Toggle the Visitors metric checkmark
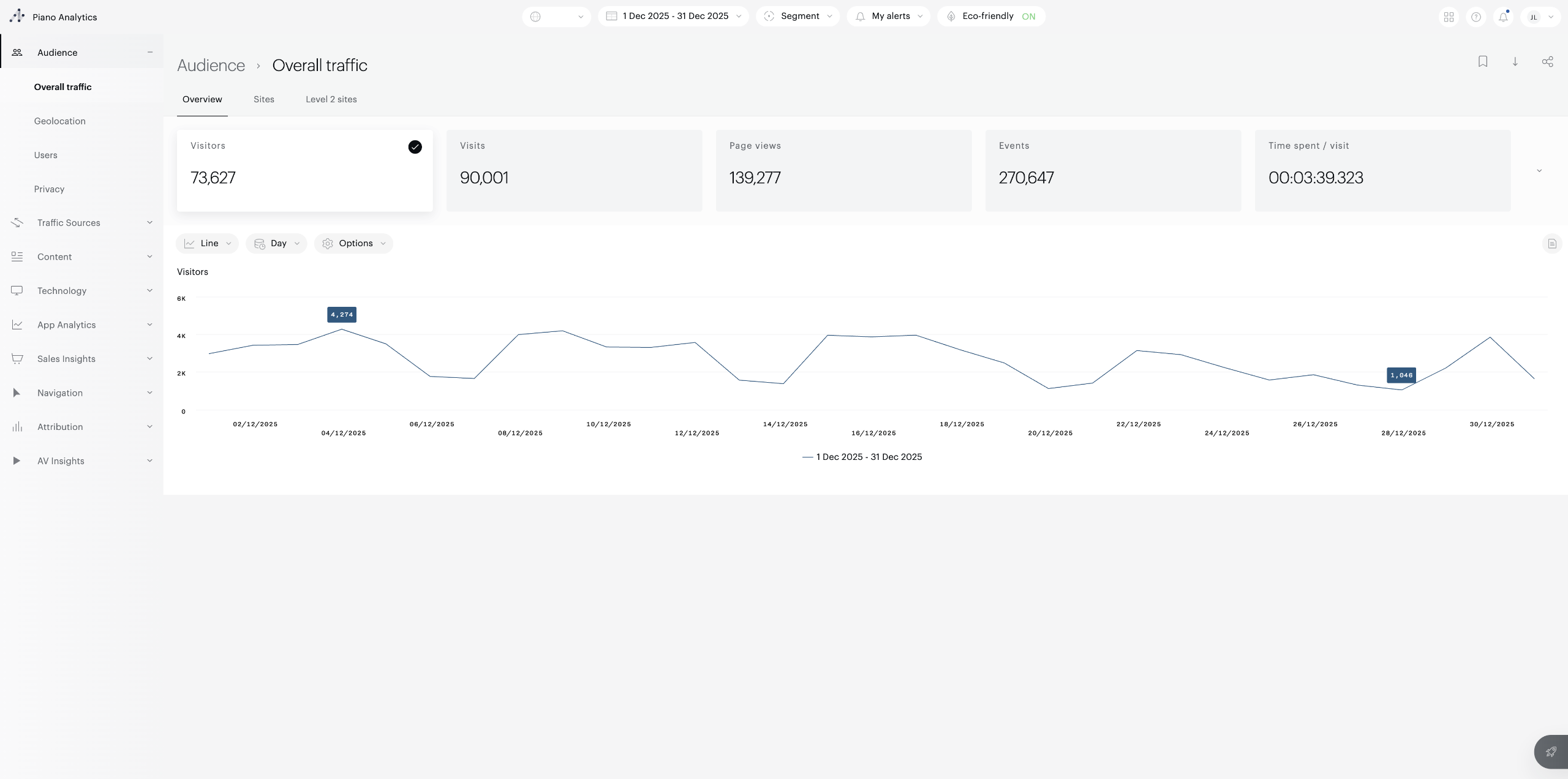This screenshot has width=1568, height=779. click(x=415, y=147)
